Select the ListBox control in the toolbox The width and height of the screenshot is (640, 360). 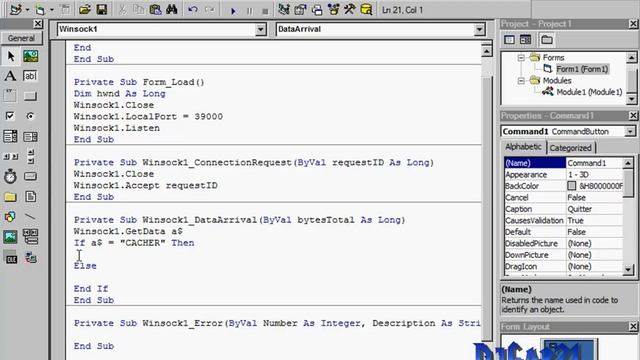click(x=30, y=136)
